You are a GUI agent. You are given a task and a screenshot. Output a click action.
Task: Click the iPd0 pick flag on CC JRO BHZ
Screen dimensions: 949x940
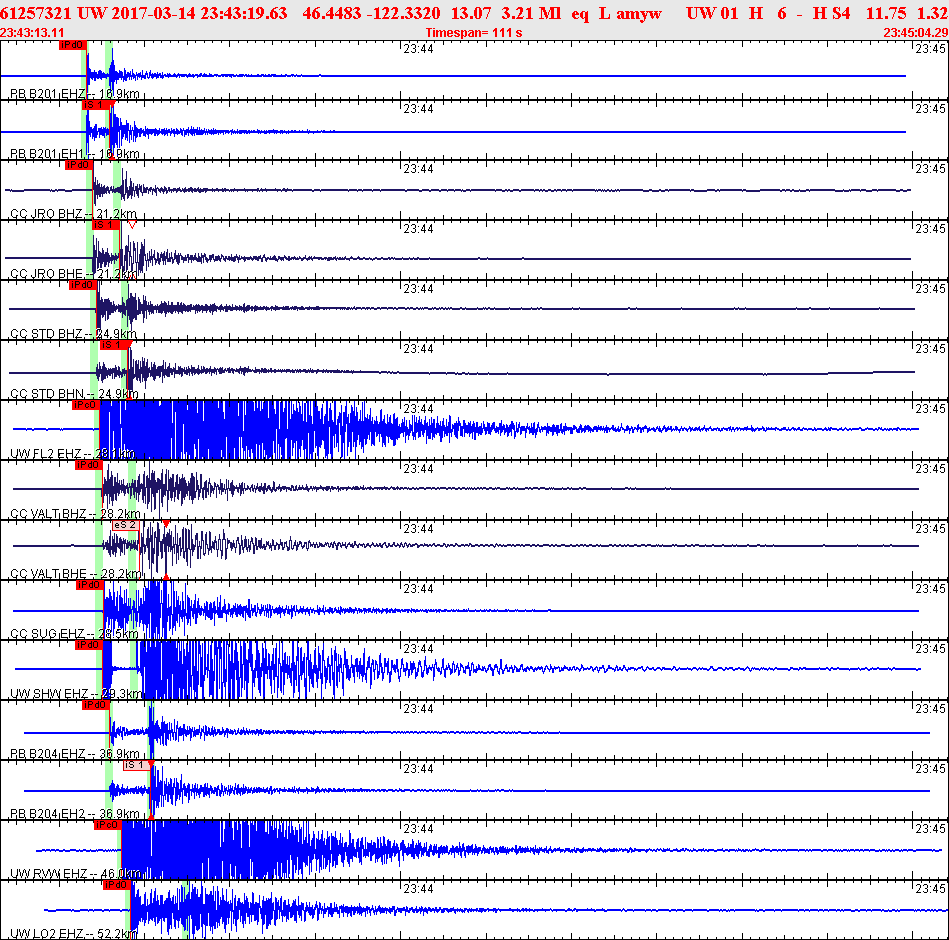78,165
